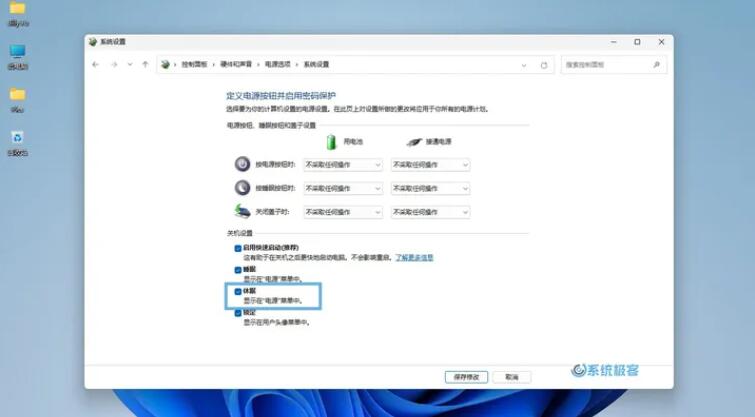Image resolution: width=755 pixels, height=417 pixels.
Task: Select the folder icon above the recycle bin
Action: (18, 100)
